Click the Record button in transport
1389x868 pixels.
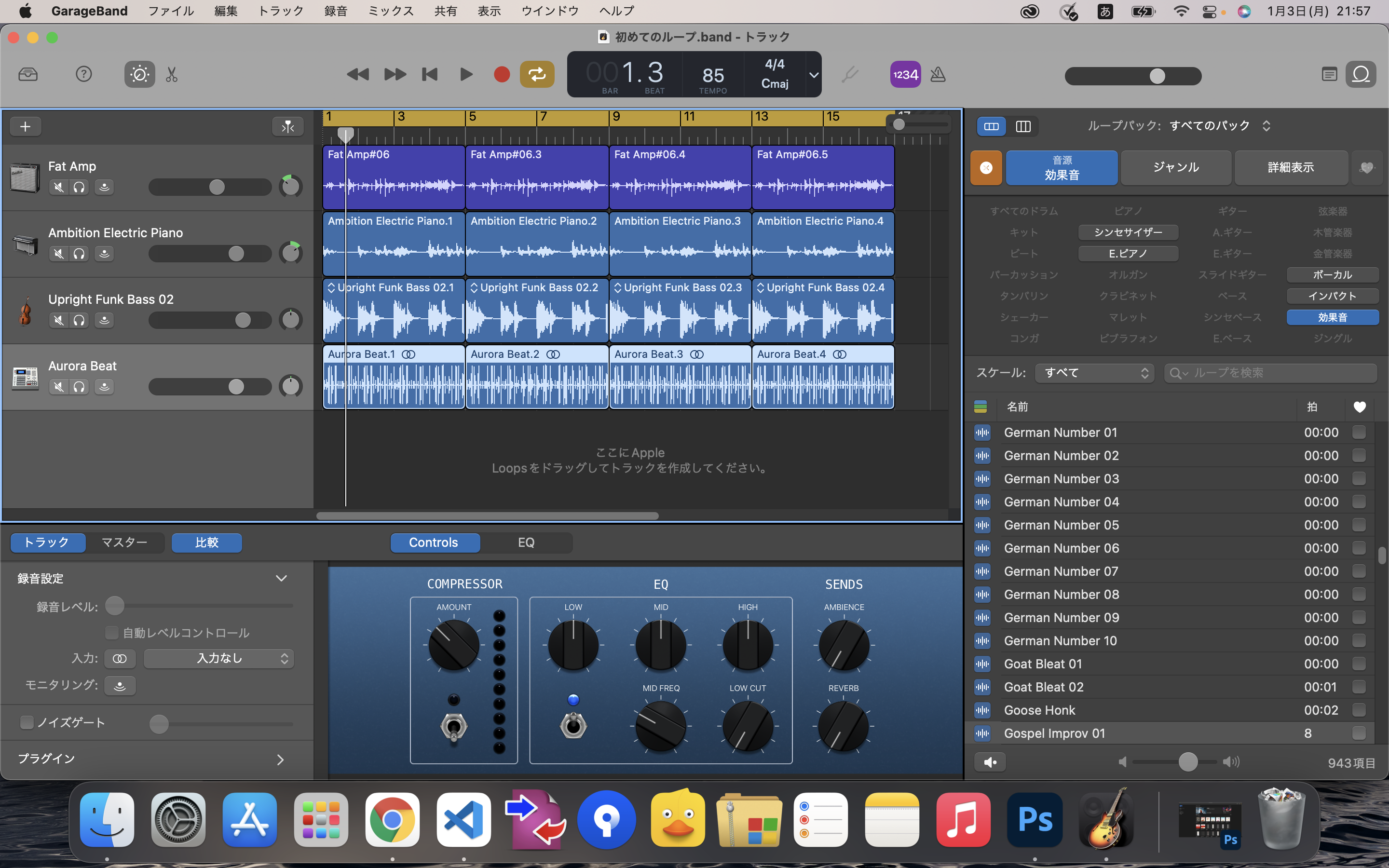tap(502, 75)
